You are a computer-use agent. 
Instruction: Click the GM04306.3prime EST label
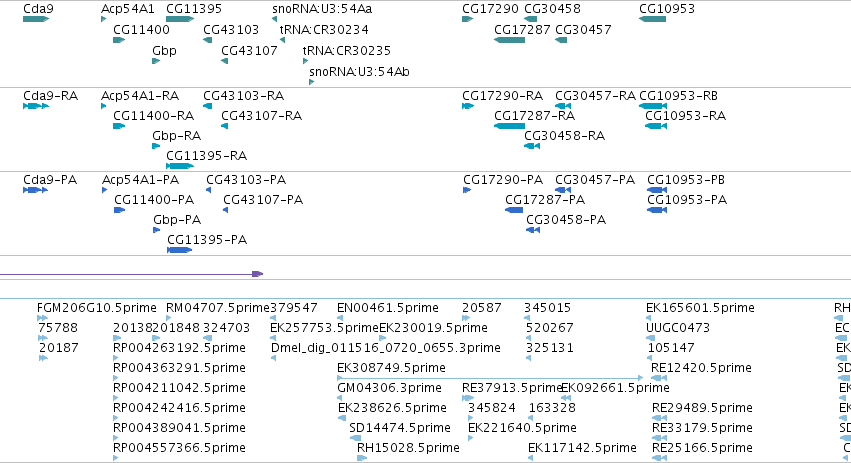coord(389,388)
